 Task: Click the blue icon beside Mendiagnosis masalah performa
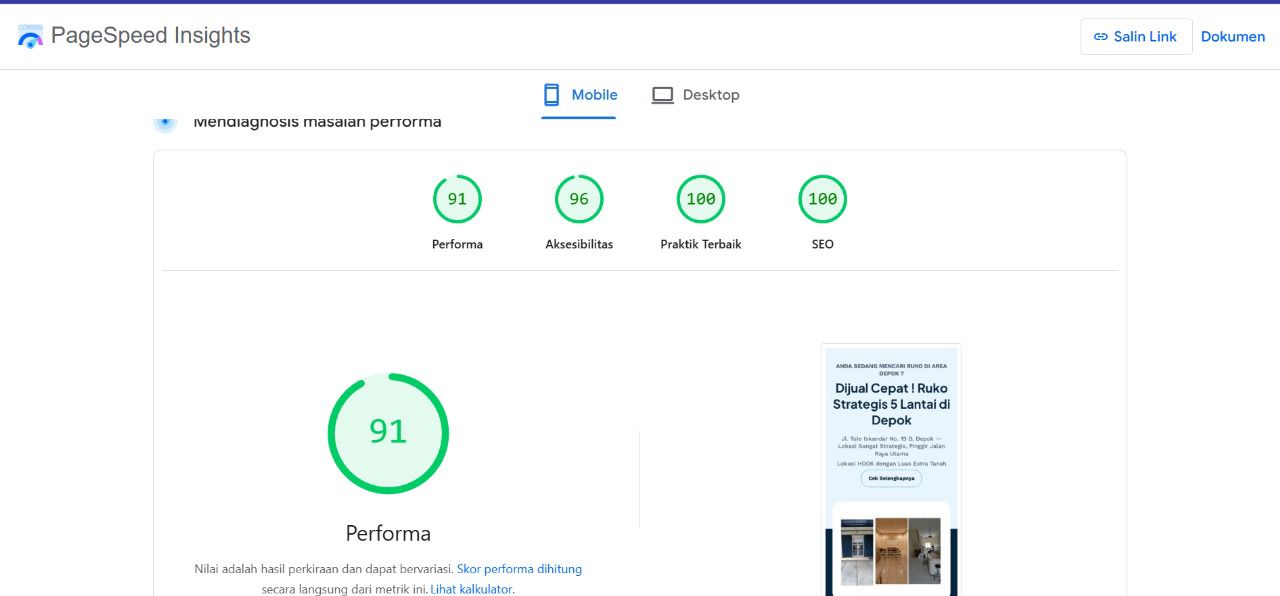[165, 122]
